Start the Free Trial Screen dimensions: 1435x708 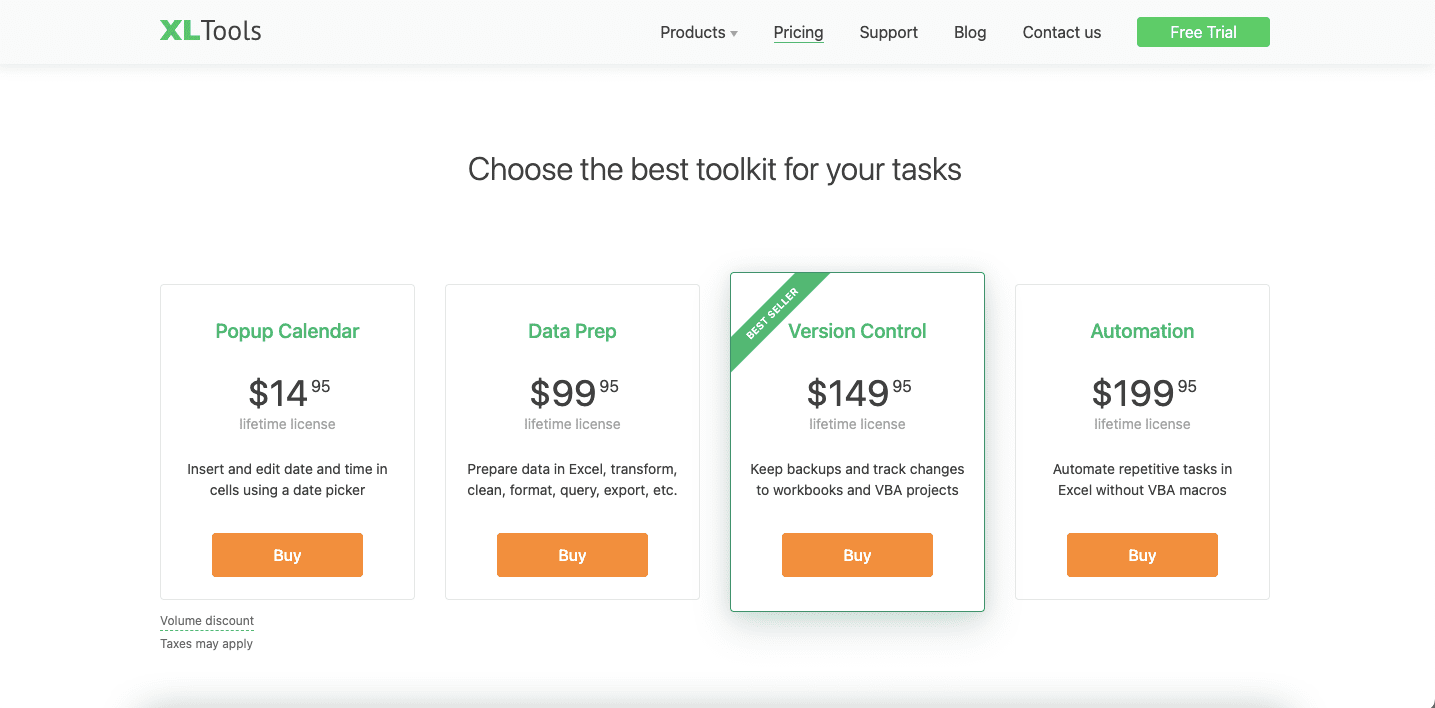1203,32
